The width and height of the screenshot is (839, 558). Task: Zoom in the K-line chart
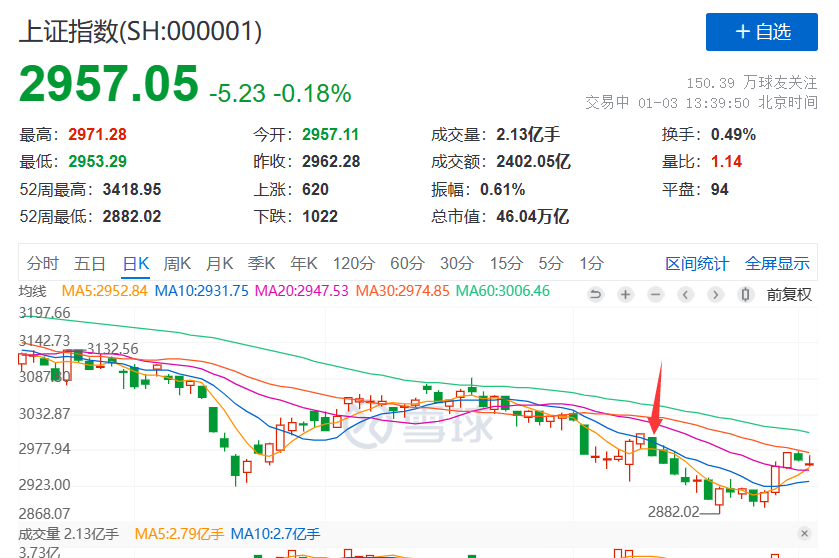[x=625, y=294]
